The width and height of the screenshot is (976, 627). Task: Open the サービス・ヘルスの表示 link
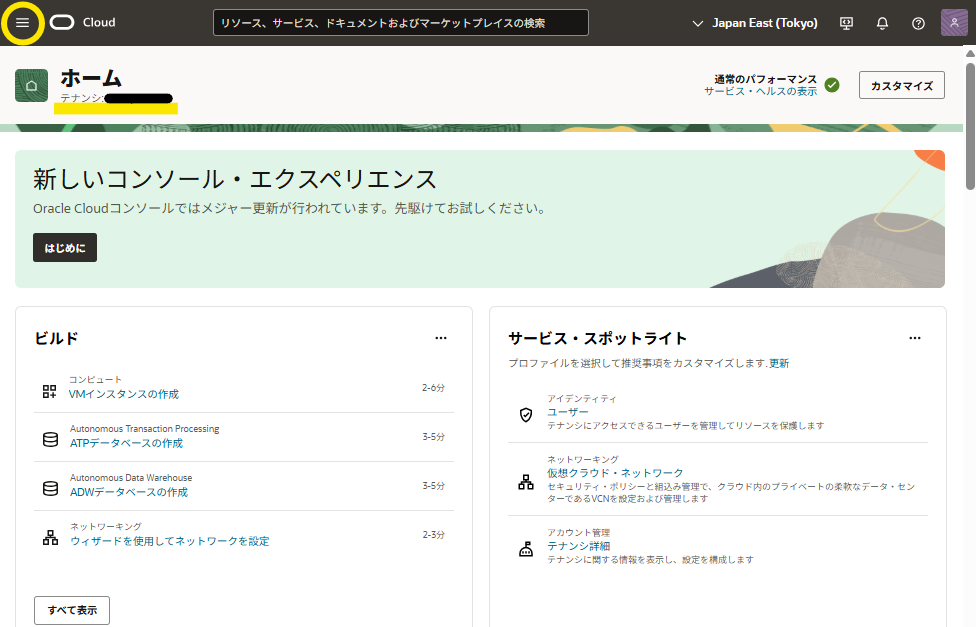tap(761, 91)
